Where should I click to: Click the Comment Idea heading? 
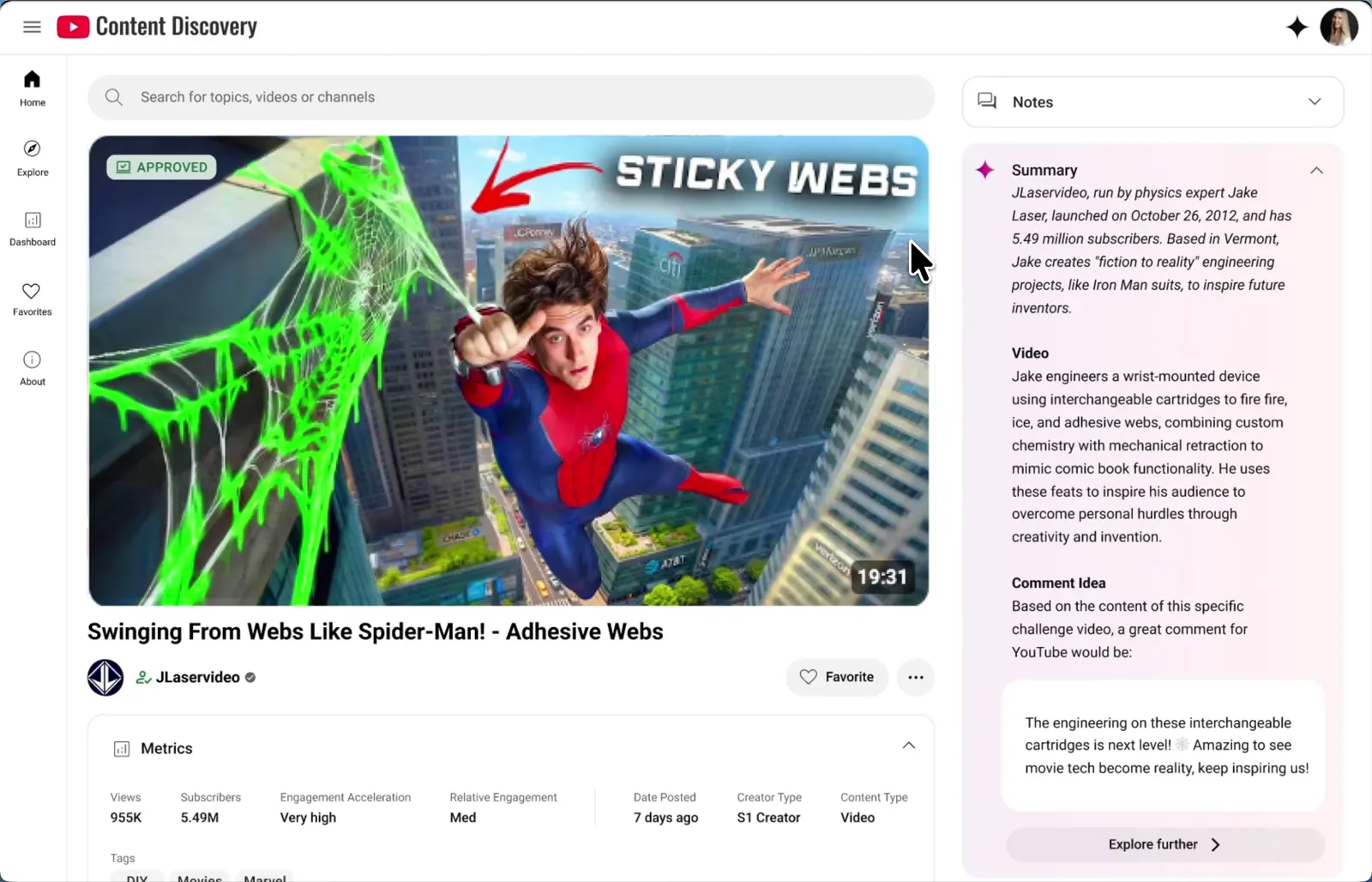[x=1058, y=583]
